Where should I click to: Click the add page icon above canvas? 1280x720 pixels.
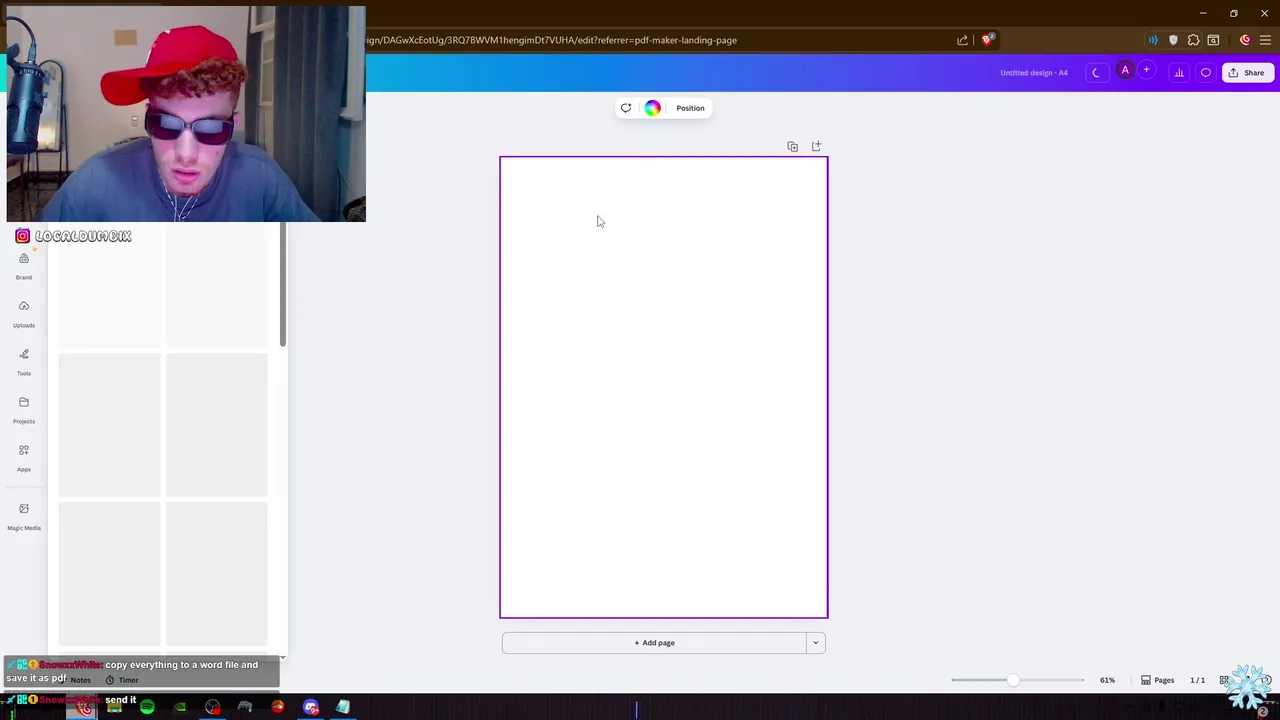pos(816,147)
